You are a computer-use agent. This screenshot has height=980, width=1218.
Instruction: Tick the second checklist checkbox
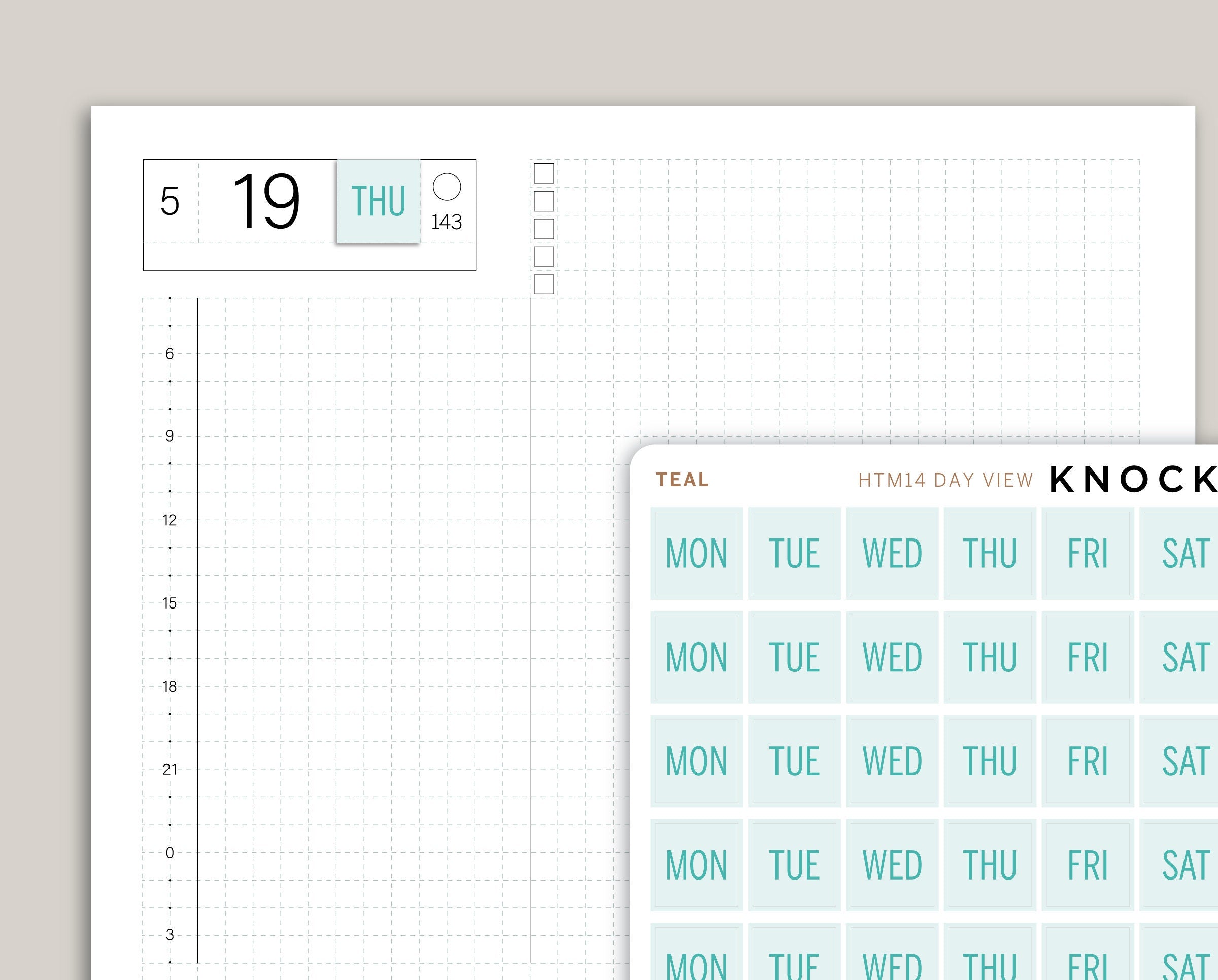pyautogui.click(x=544, y=201)
